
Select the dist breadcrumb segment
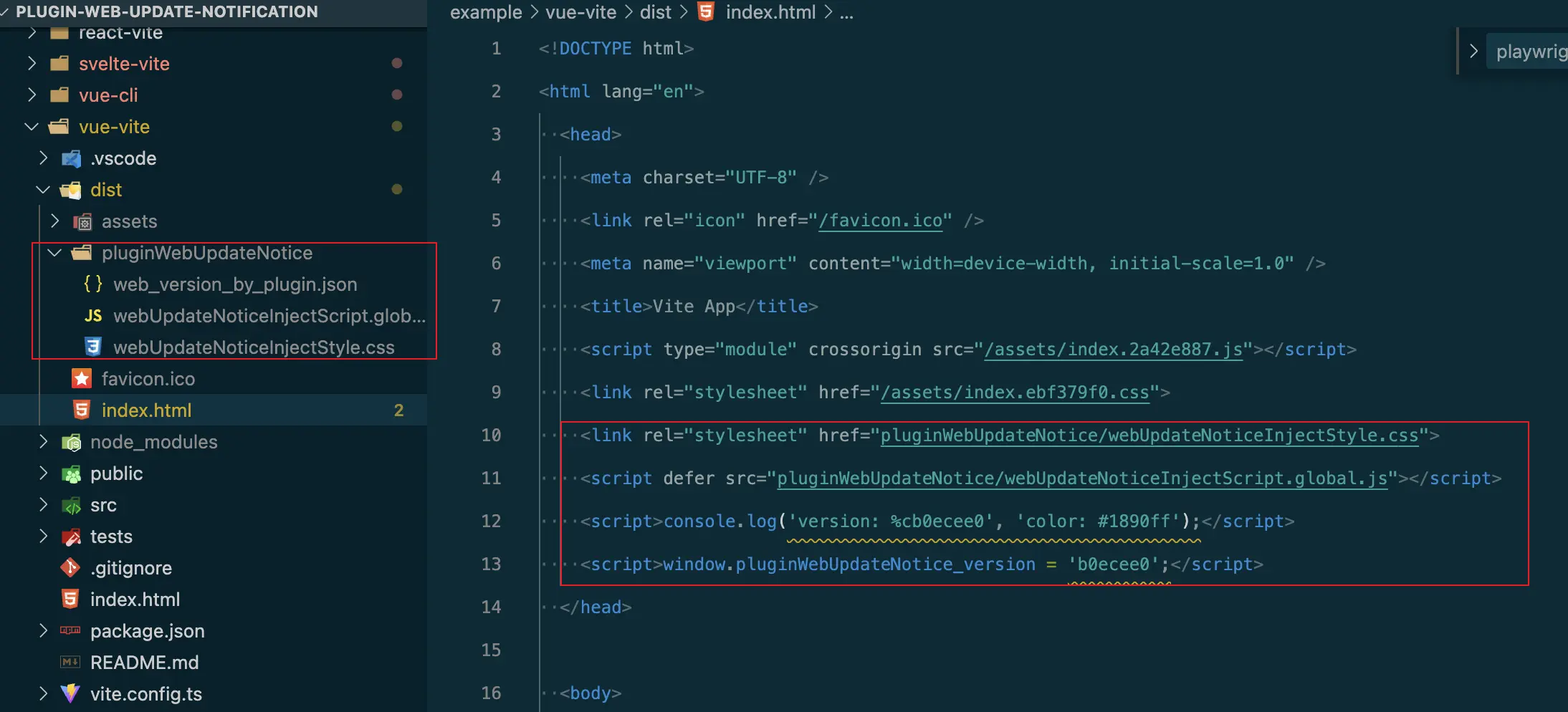[x=655, y=12]
